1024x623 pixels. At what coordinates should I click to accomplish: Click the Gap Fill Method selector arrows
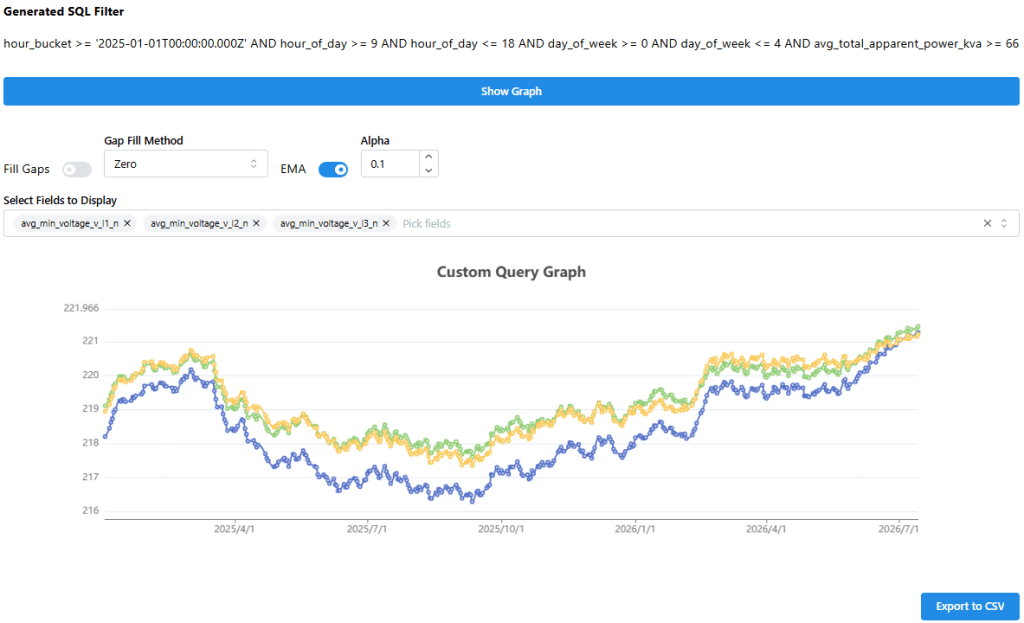[x=253, y=164]
